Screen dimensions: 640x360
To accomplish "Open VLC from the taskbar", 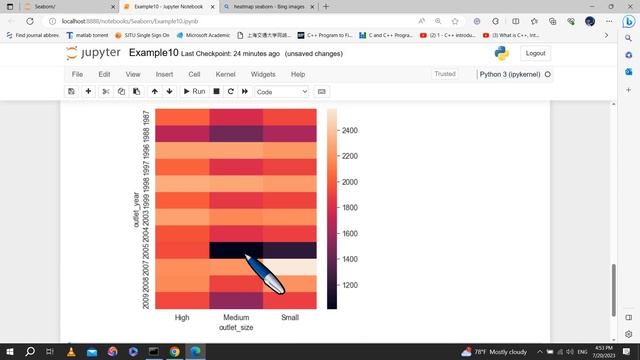I will point(71,351).
